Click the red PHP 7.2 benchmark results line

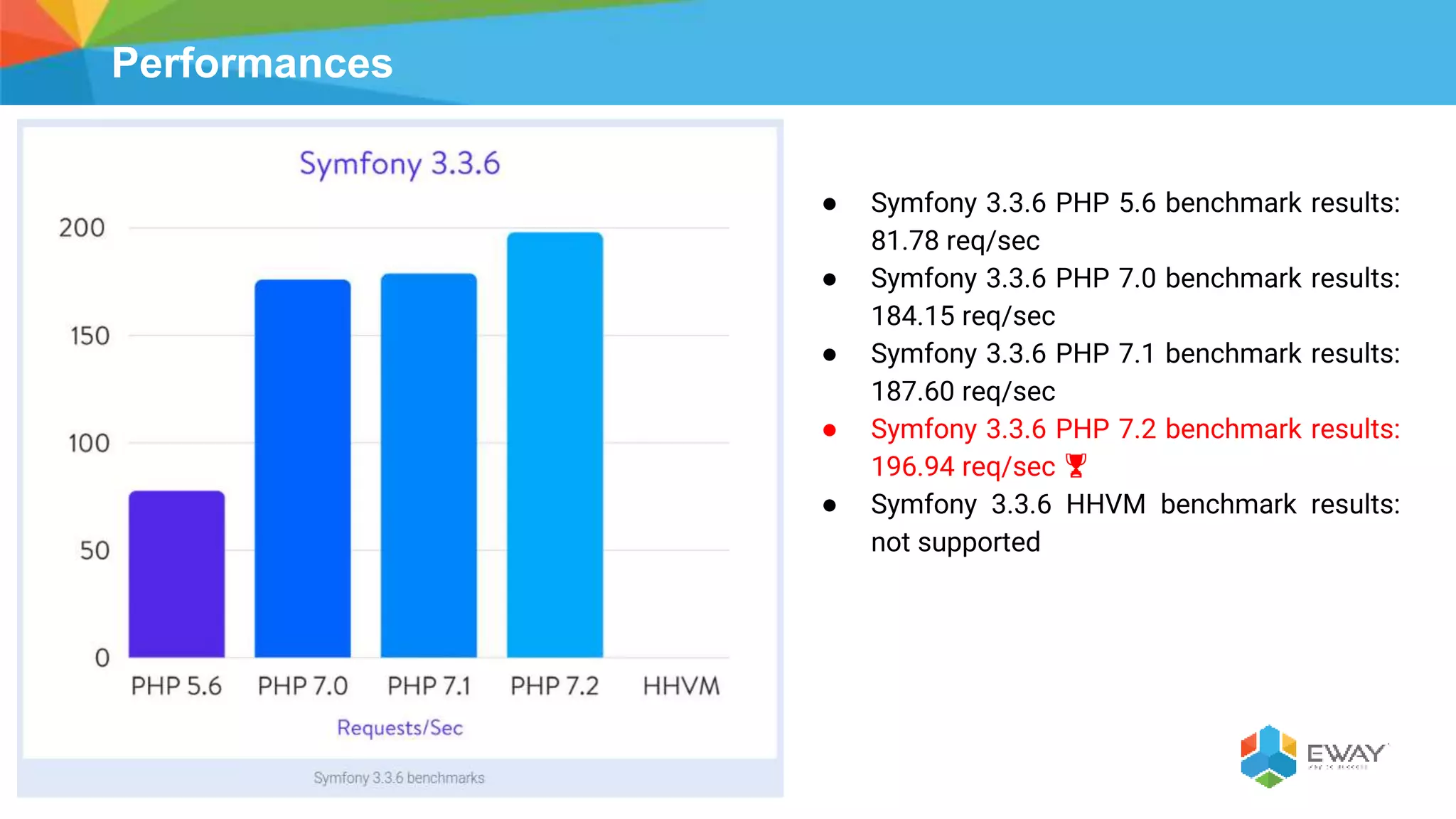[x=1135, y=429]
